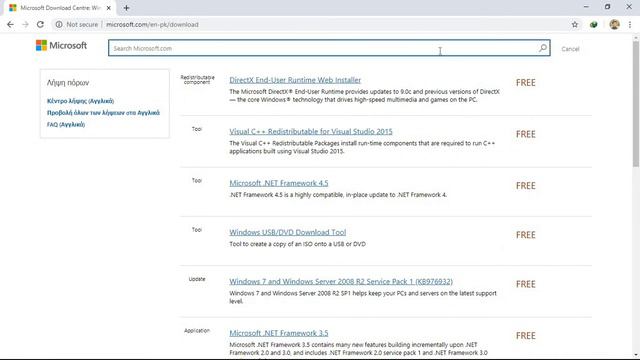Minimize the Chrome window
640x360 pixels.
(586, 7)
